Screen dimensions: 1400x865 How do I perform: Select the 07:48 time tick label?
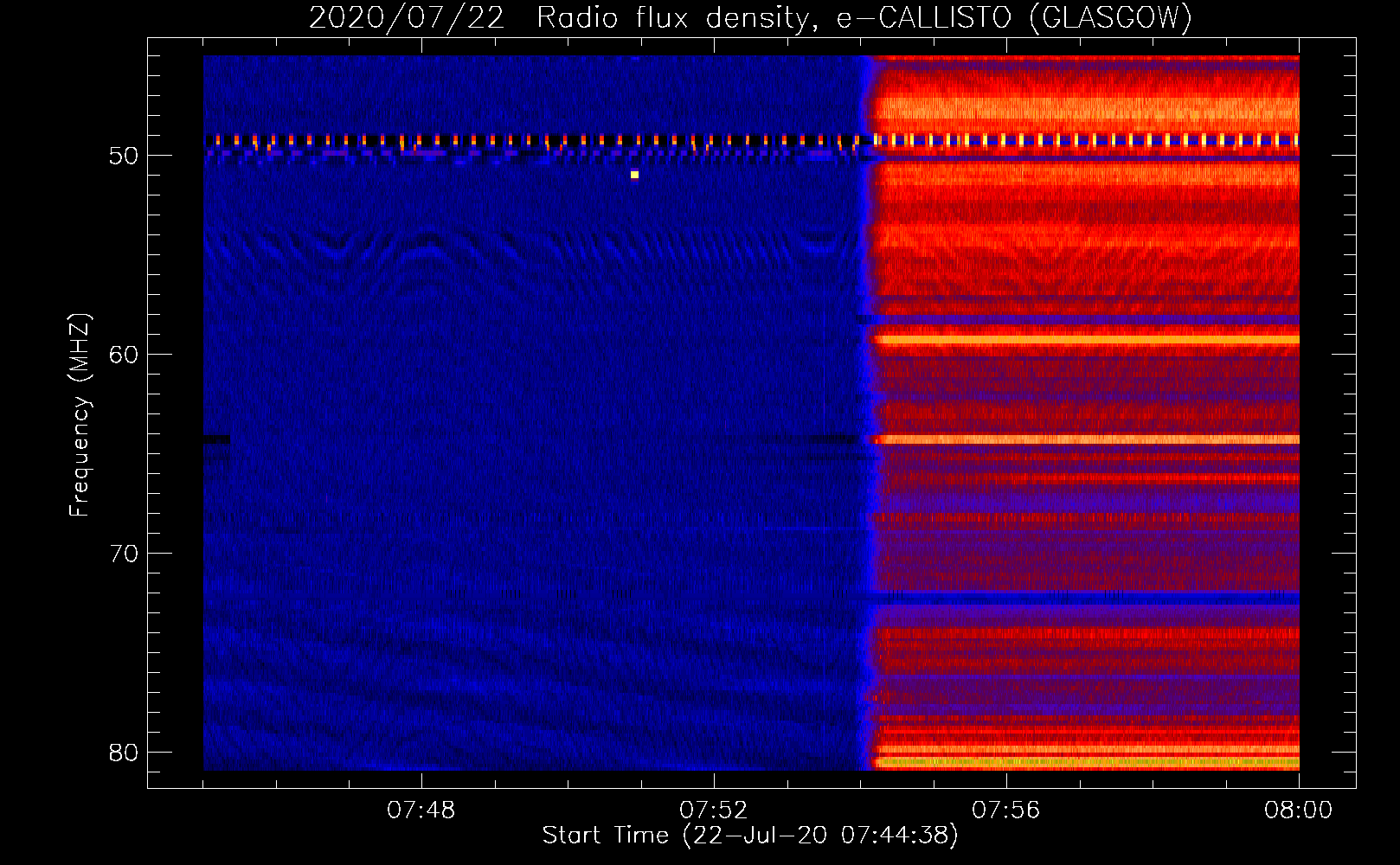click(421, 811)
